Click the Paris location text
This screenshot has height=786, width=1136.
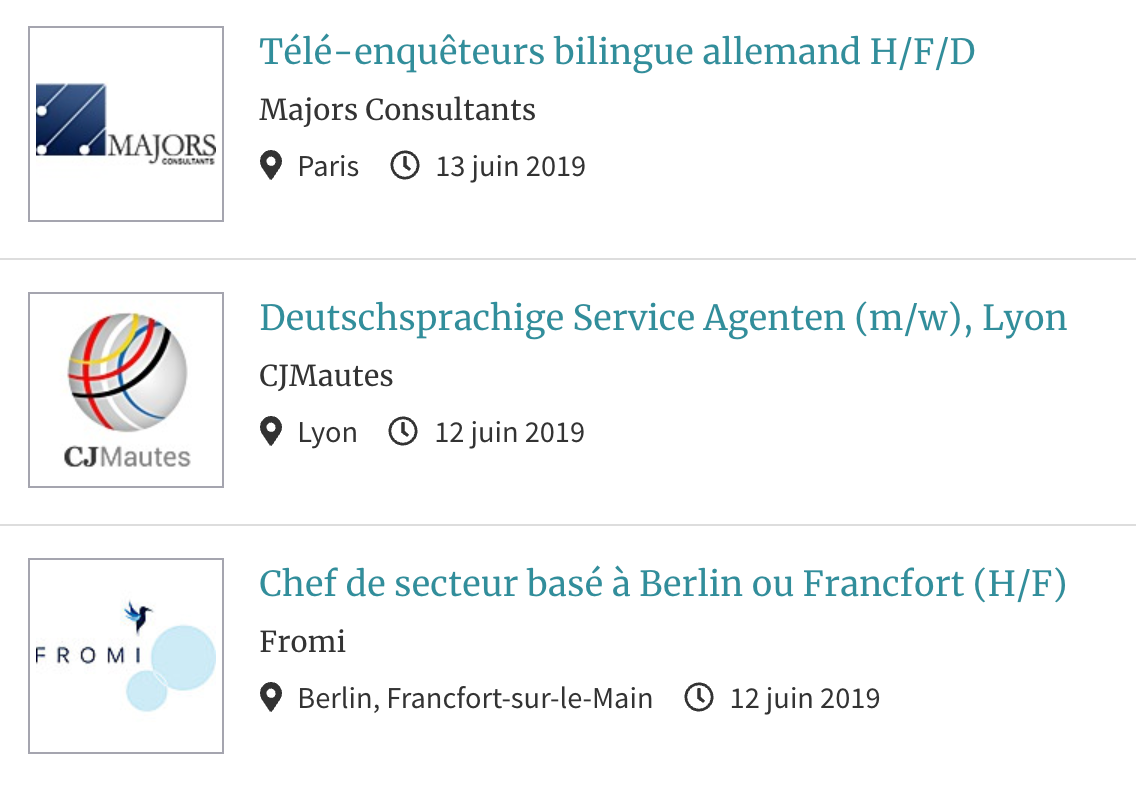click(x=328, y=167)
